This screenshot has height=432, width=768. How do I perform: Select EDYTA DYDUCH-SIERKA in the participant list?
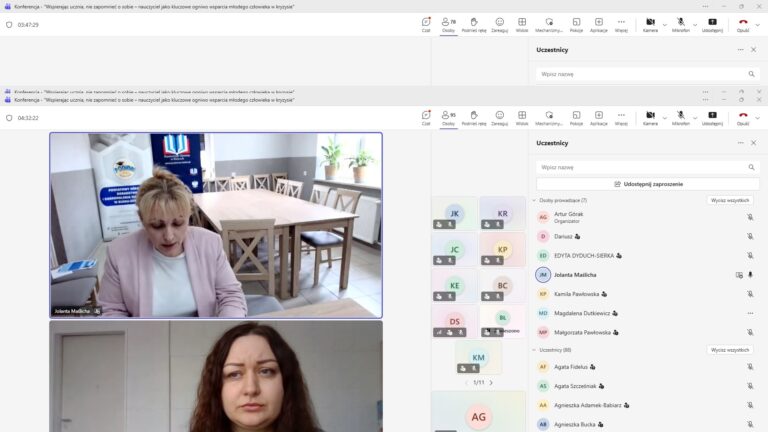(x=583, y=256)
